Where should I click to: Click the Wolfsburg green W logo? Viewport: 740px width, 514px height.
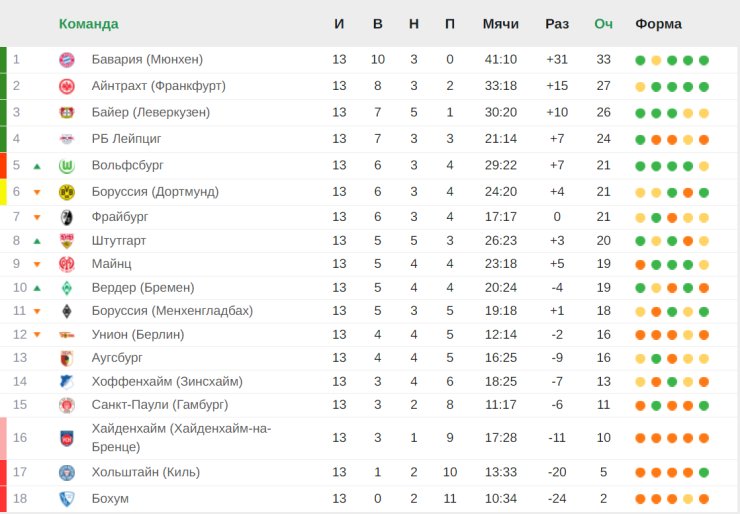click(67, 166)
